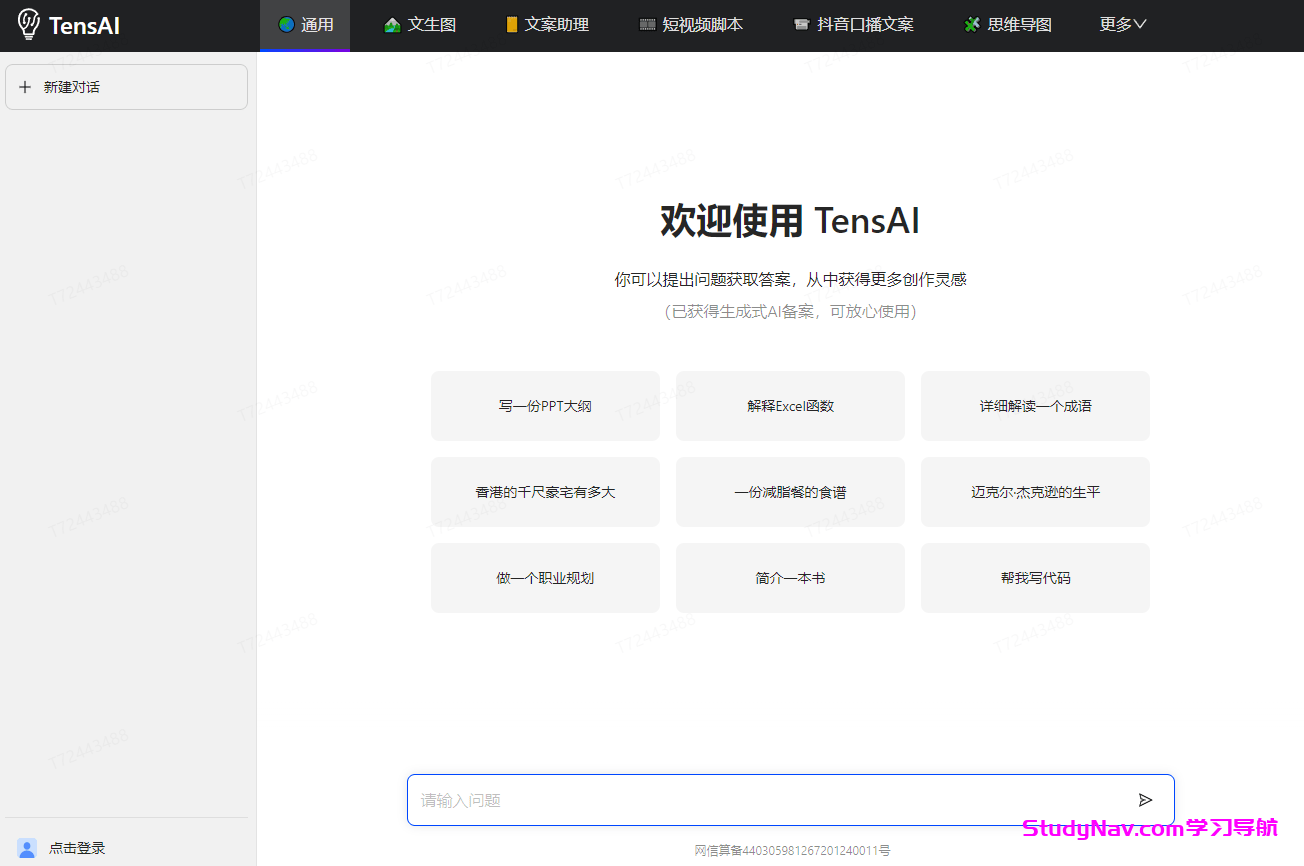Viewport: 1304px width, 866px height.
Task: Select the 写一份PPT大纲 prompt card
Action: [545, 406]
